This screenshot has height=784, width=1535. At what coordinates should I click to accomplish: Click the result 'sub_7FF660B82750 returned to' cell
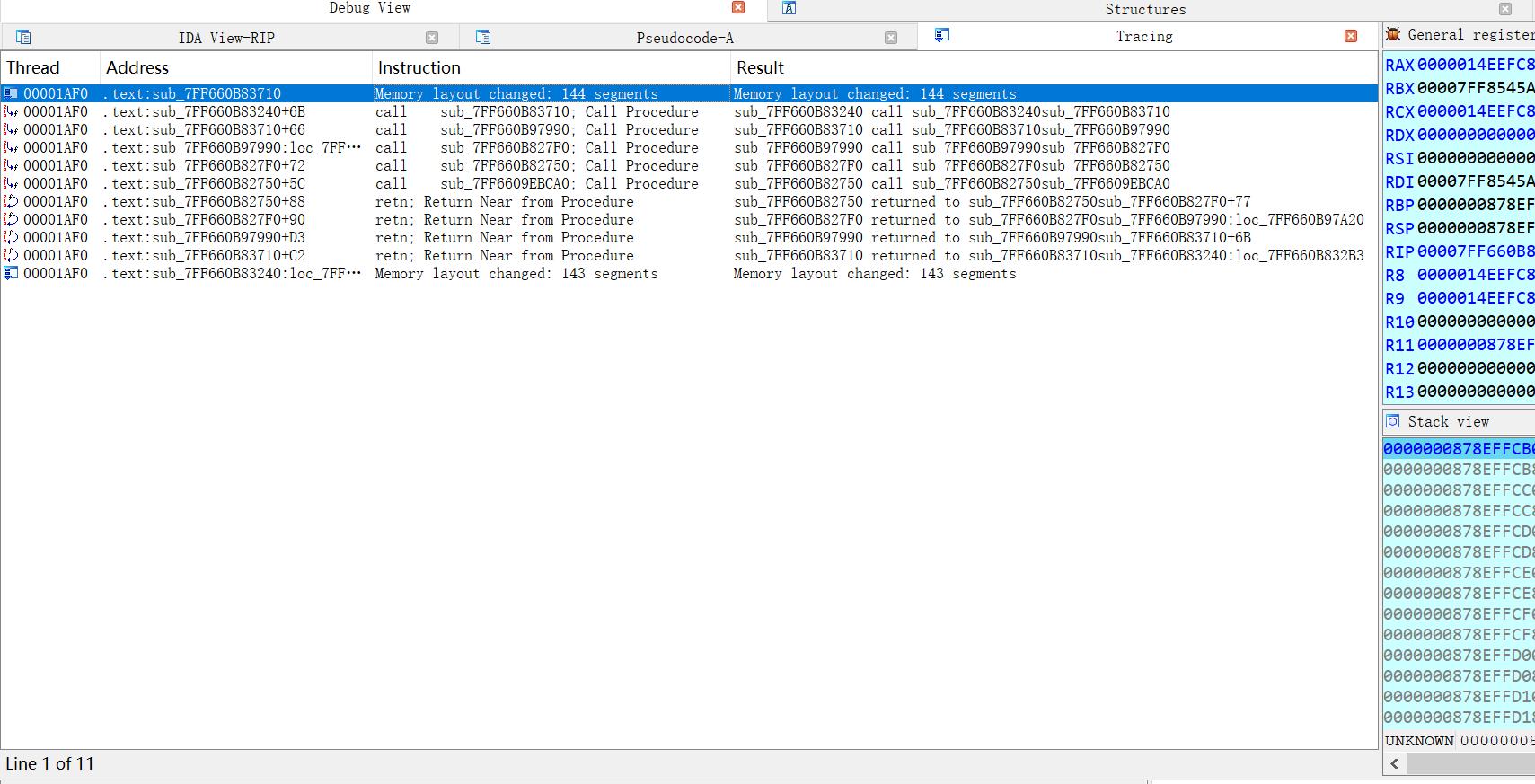(x=992, y=202)
